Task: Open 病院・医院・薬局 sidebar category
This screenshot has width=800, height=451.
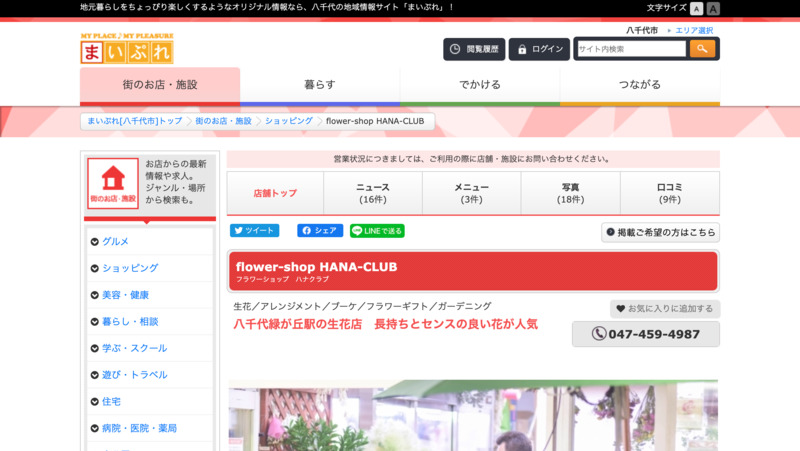Action: tap(139, 428)
